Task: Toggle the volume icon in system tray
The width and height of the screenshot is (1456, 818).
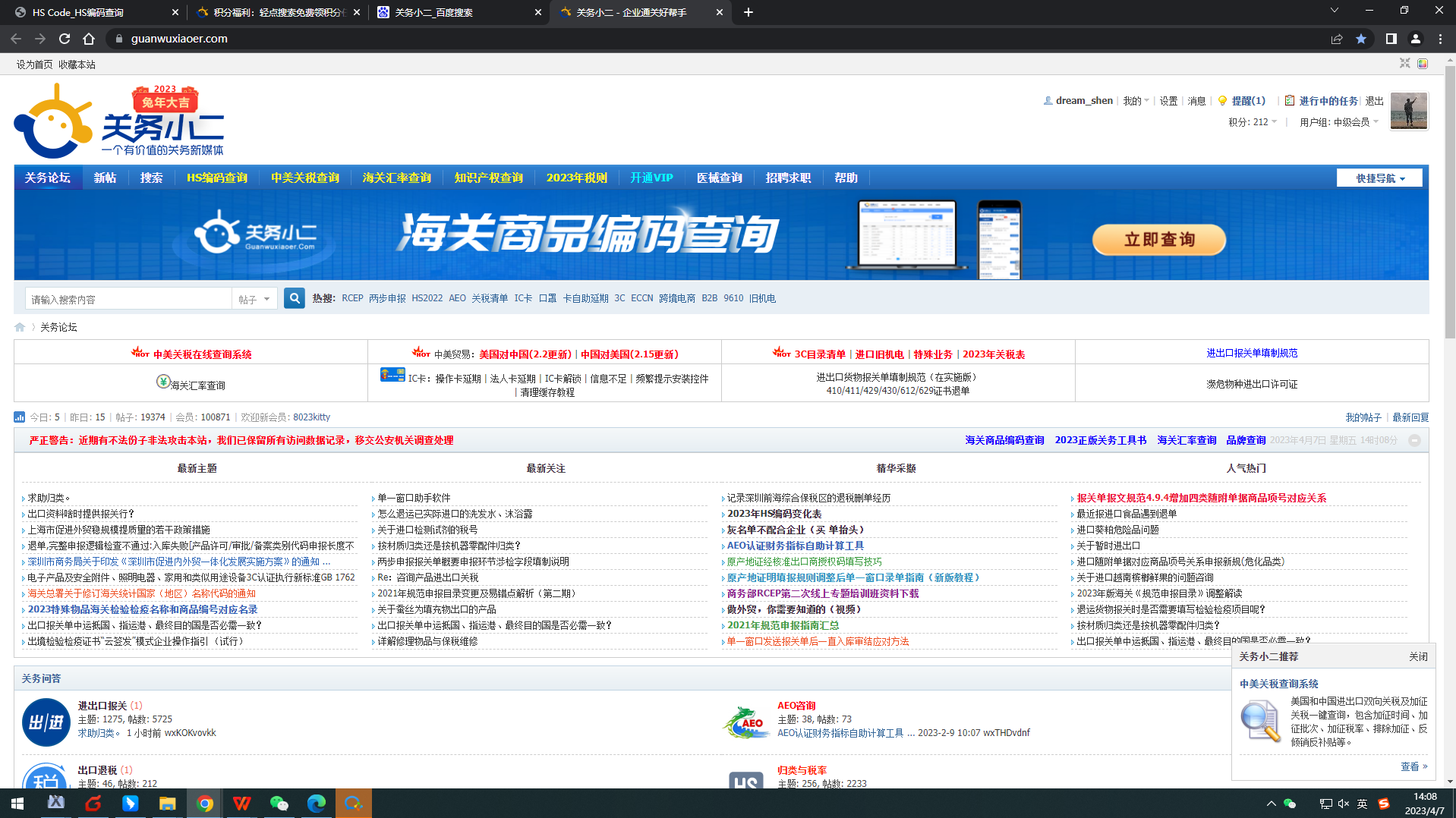Action: (1343, 804)
